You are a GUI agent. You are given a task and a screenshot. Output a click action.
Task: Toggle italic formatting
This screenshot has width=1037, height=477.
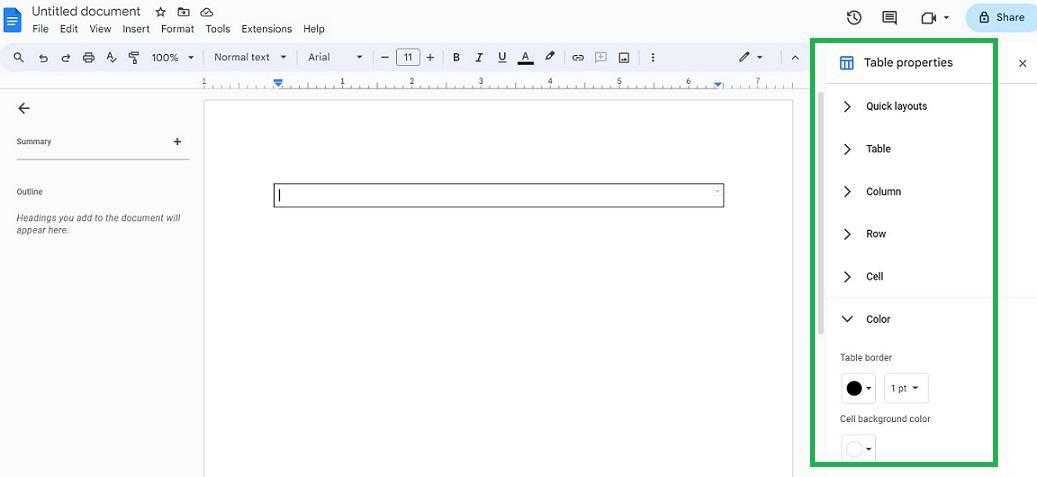tap(479, 58)
